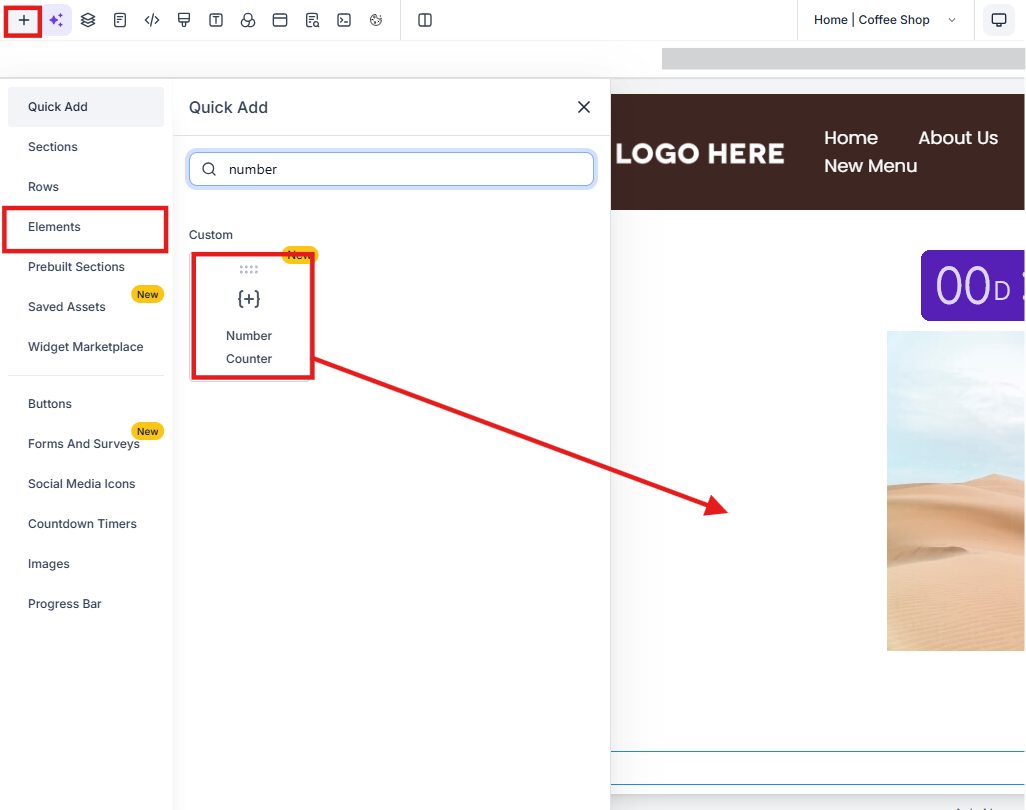
Task: Click the New Menu navigation link
Action: [870, 166]
